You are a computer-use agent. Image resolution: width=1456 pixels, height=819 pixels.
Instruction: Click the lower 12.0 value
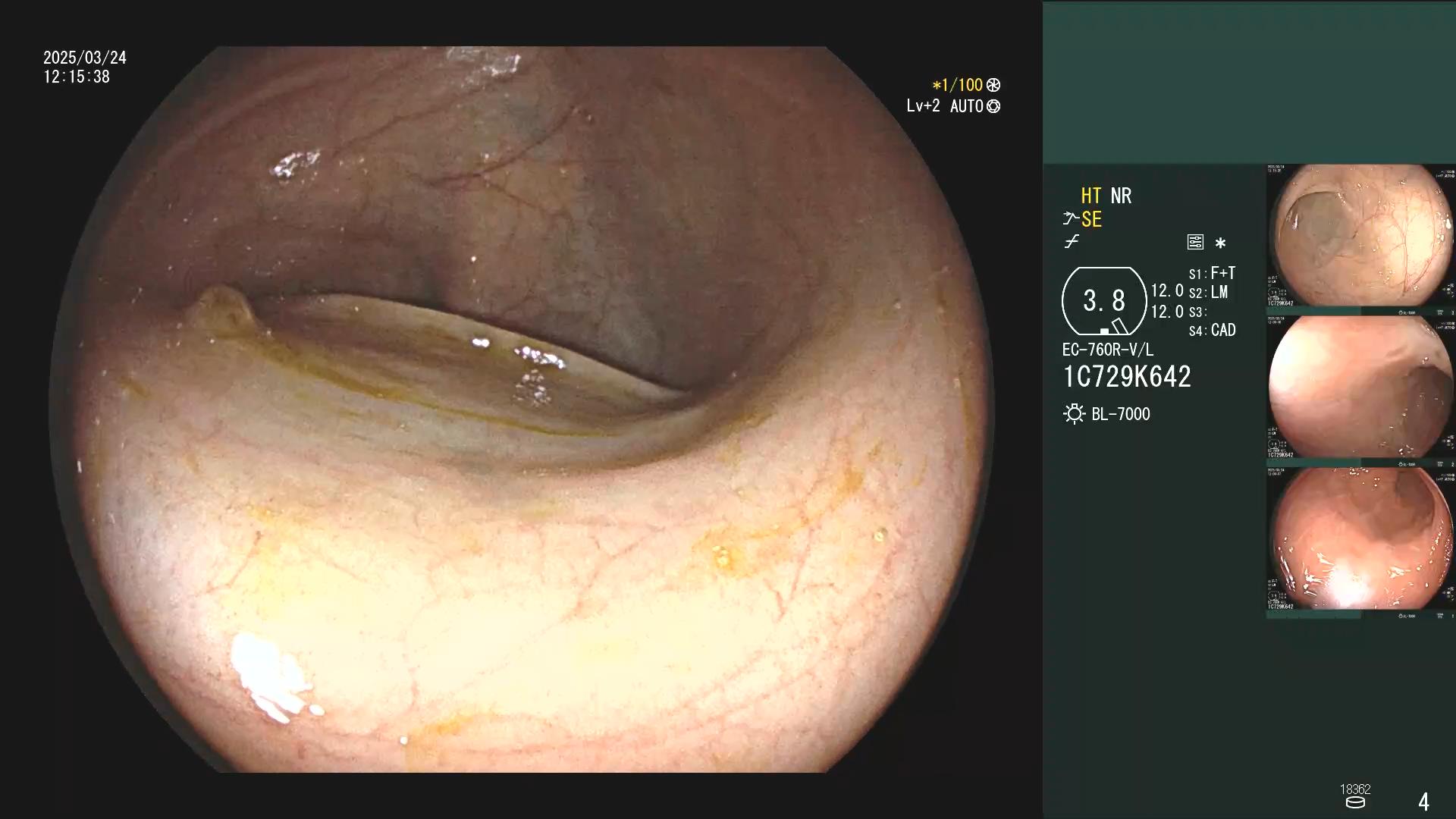[x=1167, y=312]
